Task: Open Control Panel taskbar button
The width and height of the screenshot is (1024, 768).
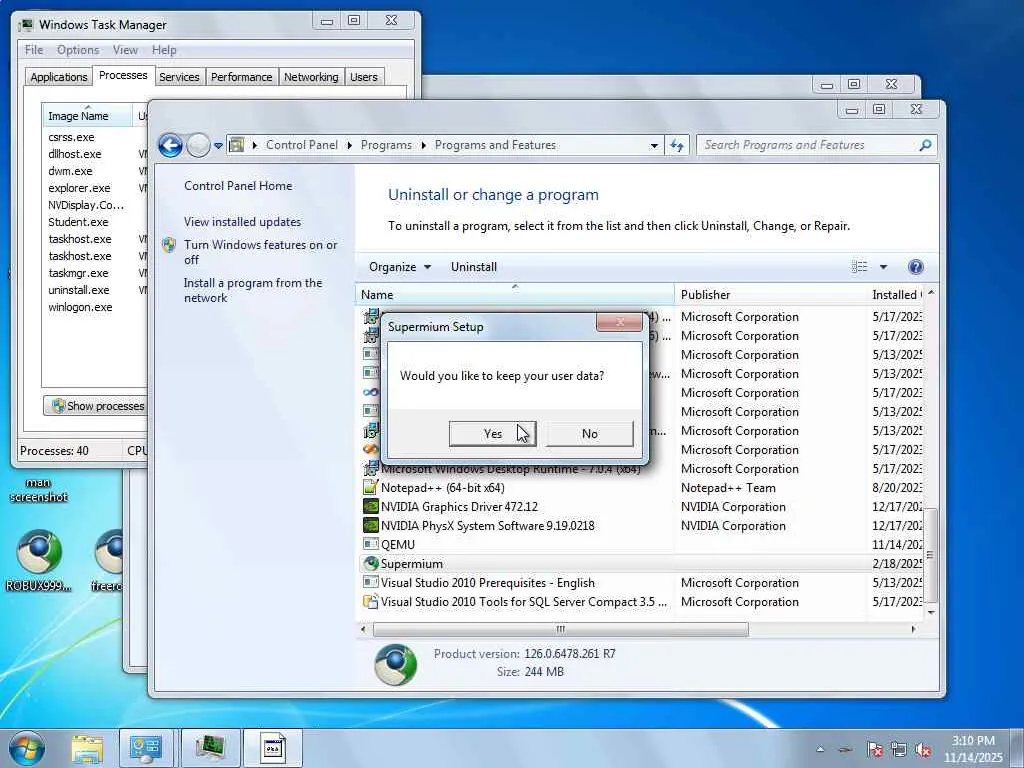Action: point(146,748)
